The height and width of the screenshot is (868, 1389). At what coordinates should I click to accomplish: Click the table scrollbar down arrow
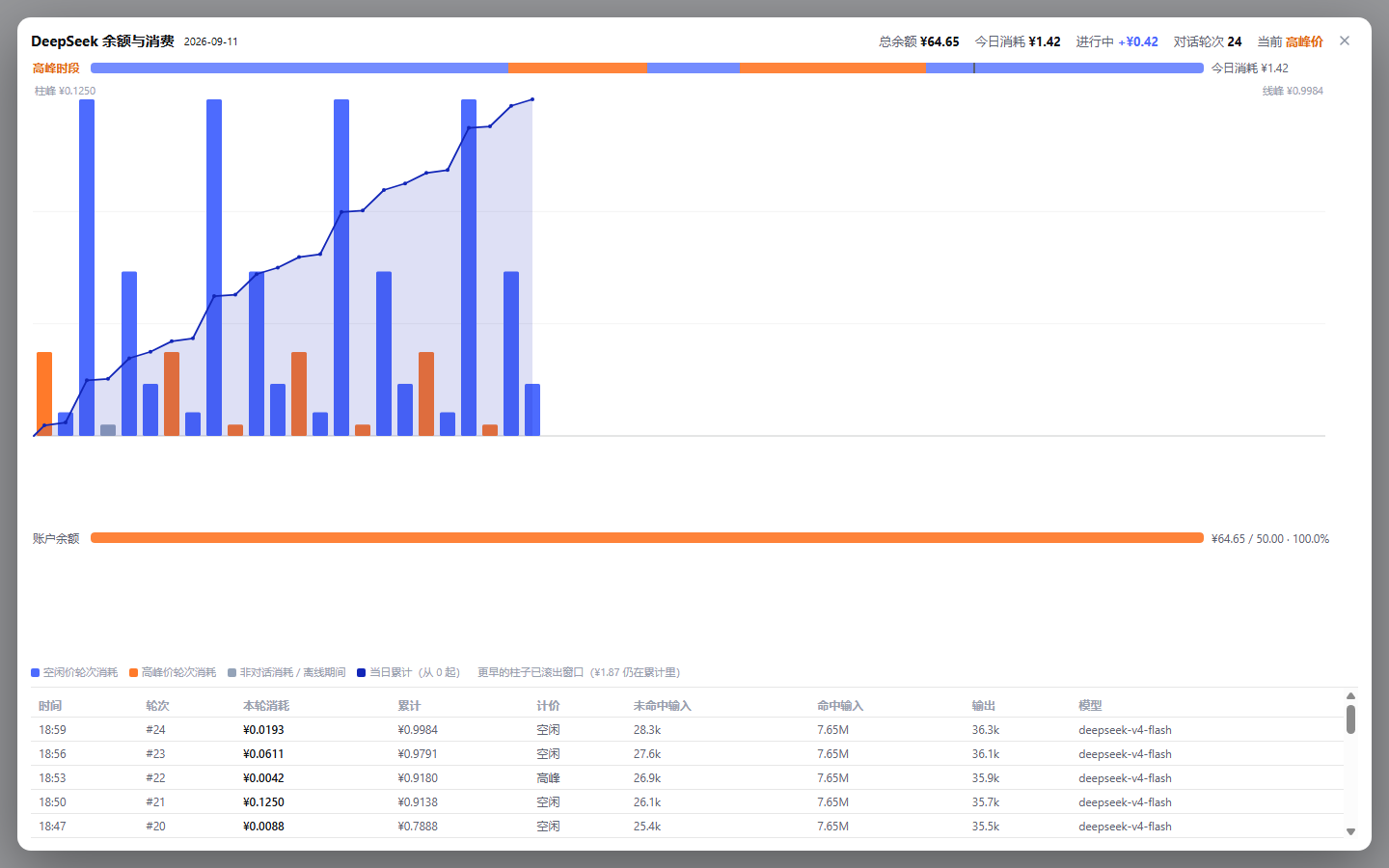click(x=1350, y=831)
